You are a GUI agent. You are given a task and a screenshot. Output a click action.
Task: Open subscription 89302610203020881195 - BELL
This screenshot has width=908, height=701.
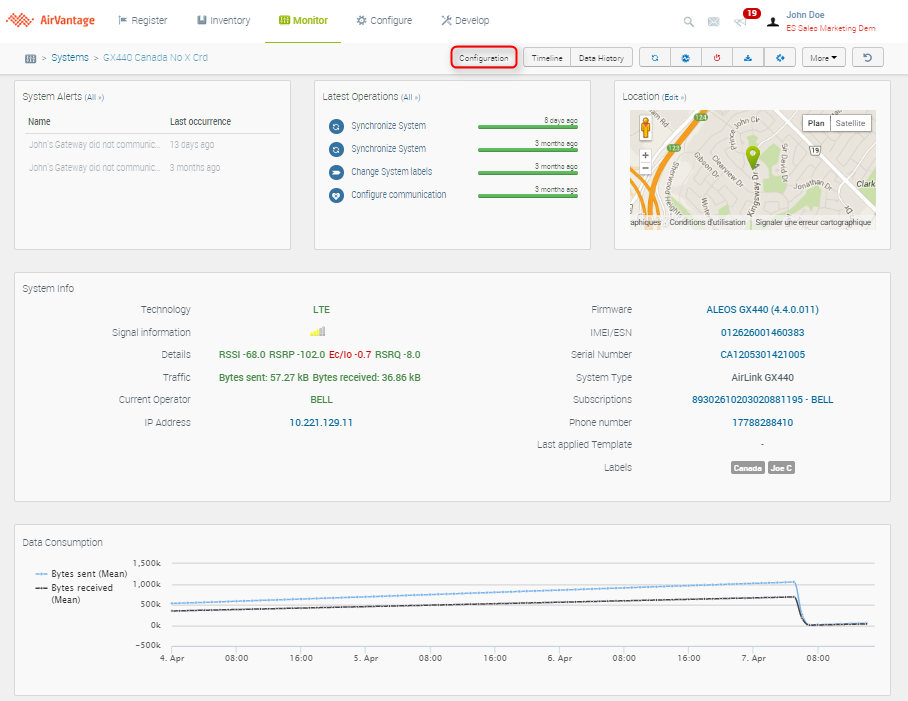[x=762, y=400]
